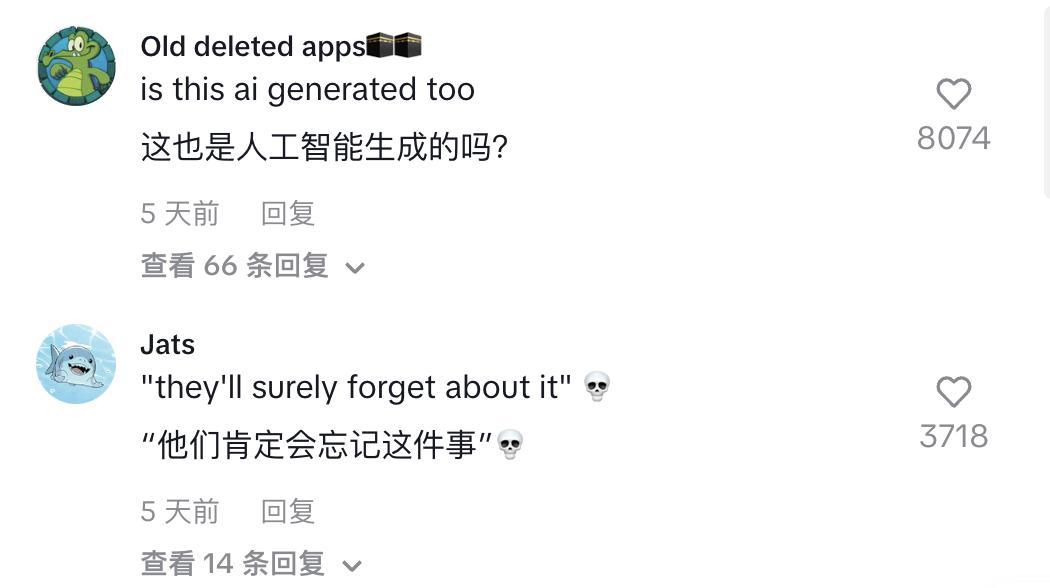Screen dimensions: 1050x588
Task: Open the "Old deleted apps" username
Action: click(x=253, y=46)
